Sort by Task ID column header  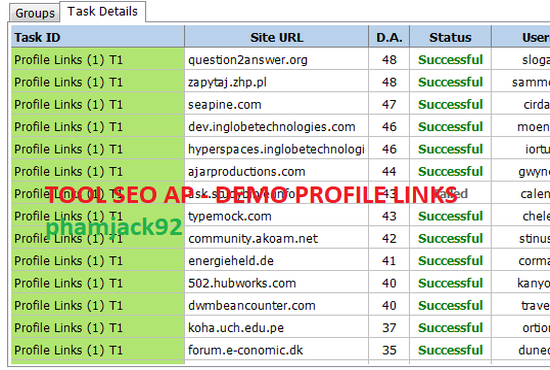(x=98, y=37)
